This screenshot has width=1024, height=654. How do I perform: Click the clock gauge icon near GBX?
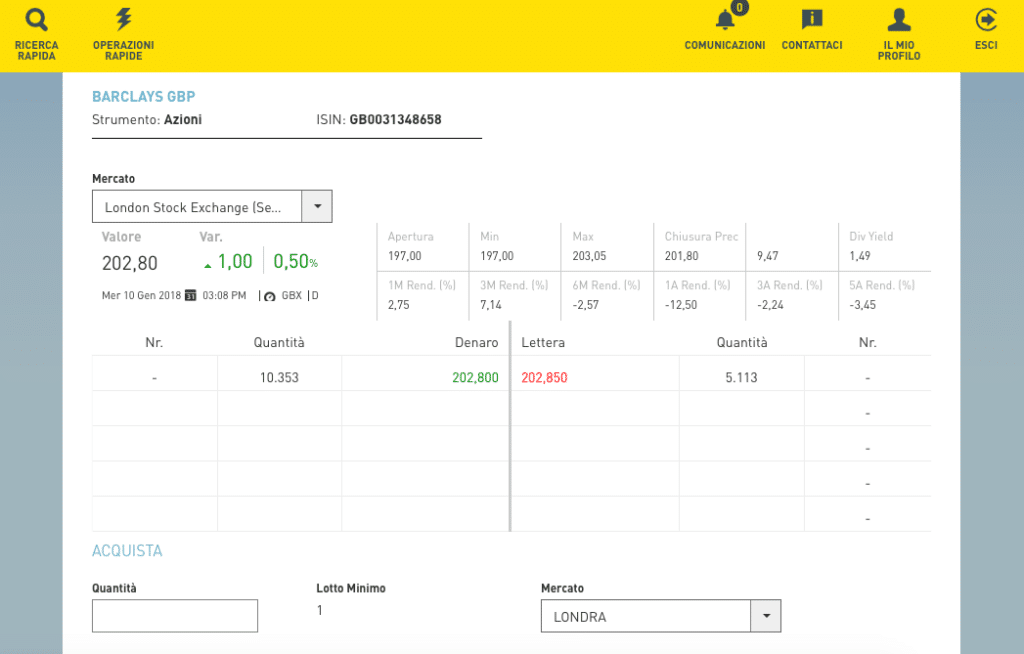(269, 296)
